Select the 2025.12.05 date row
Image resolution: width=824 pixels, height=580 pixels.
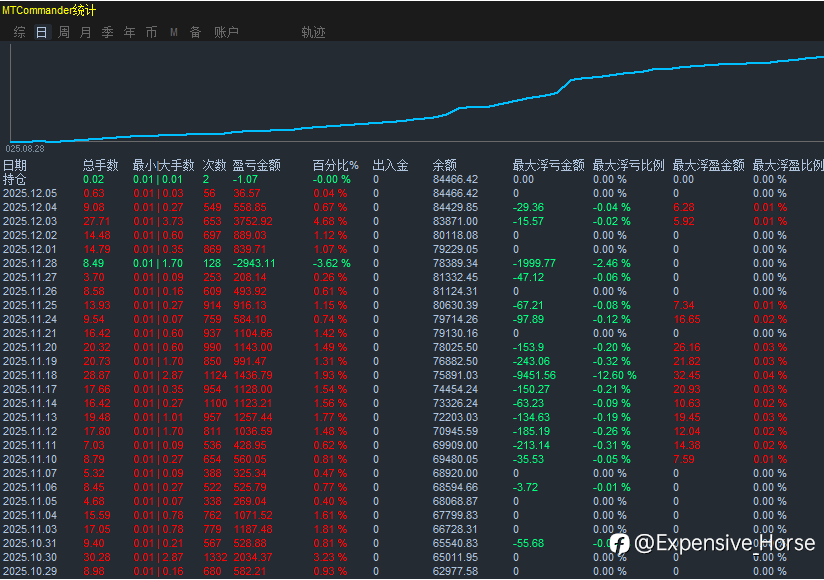[412, 193]
